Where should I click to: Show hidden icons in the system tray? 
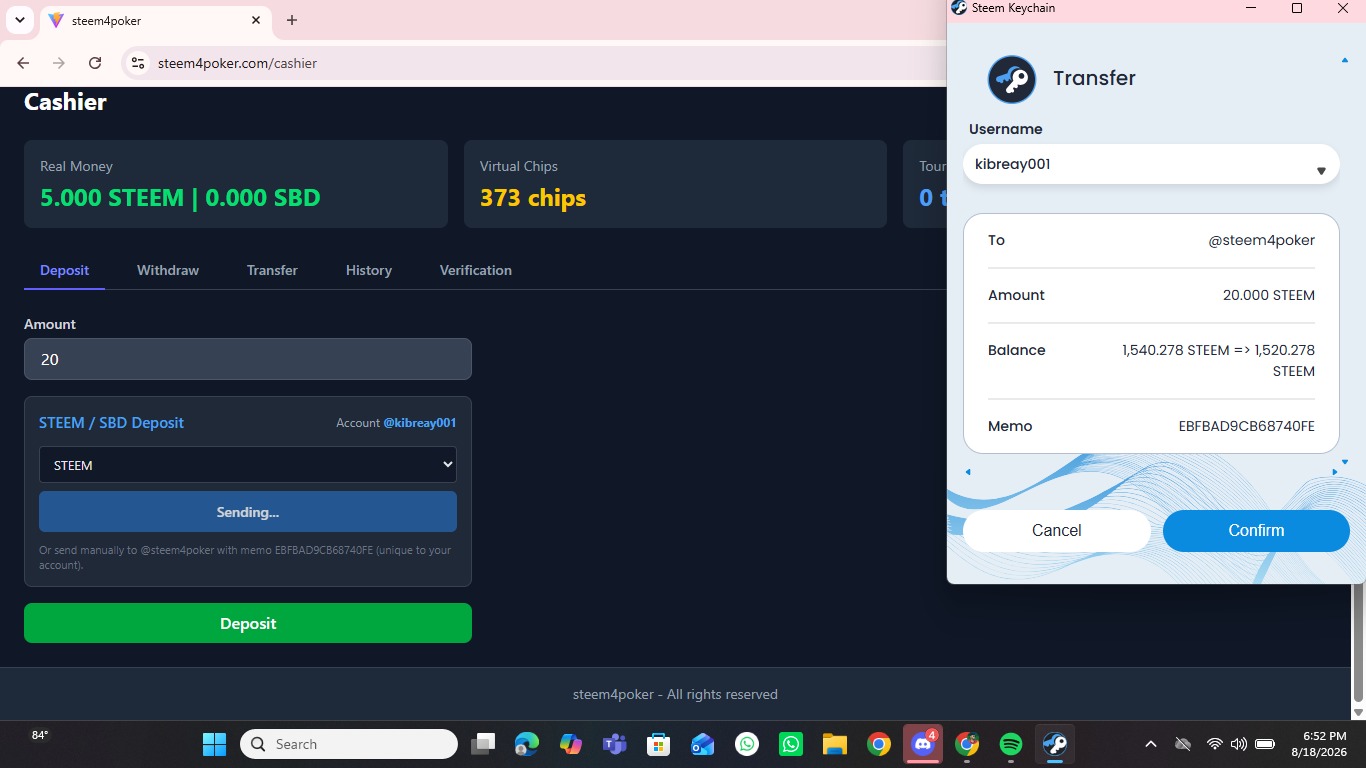[1151, 744]
